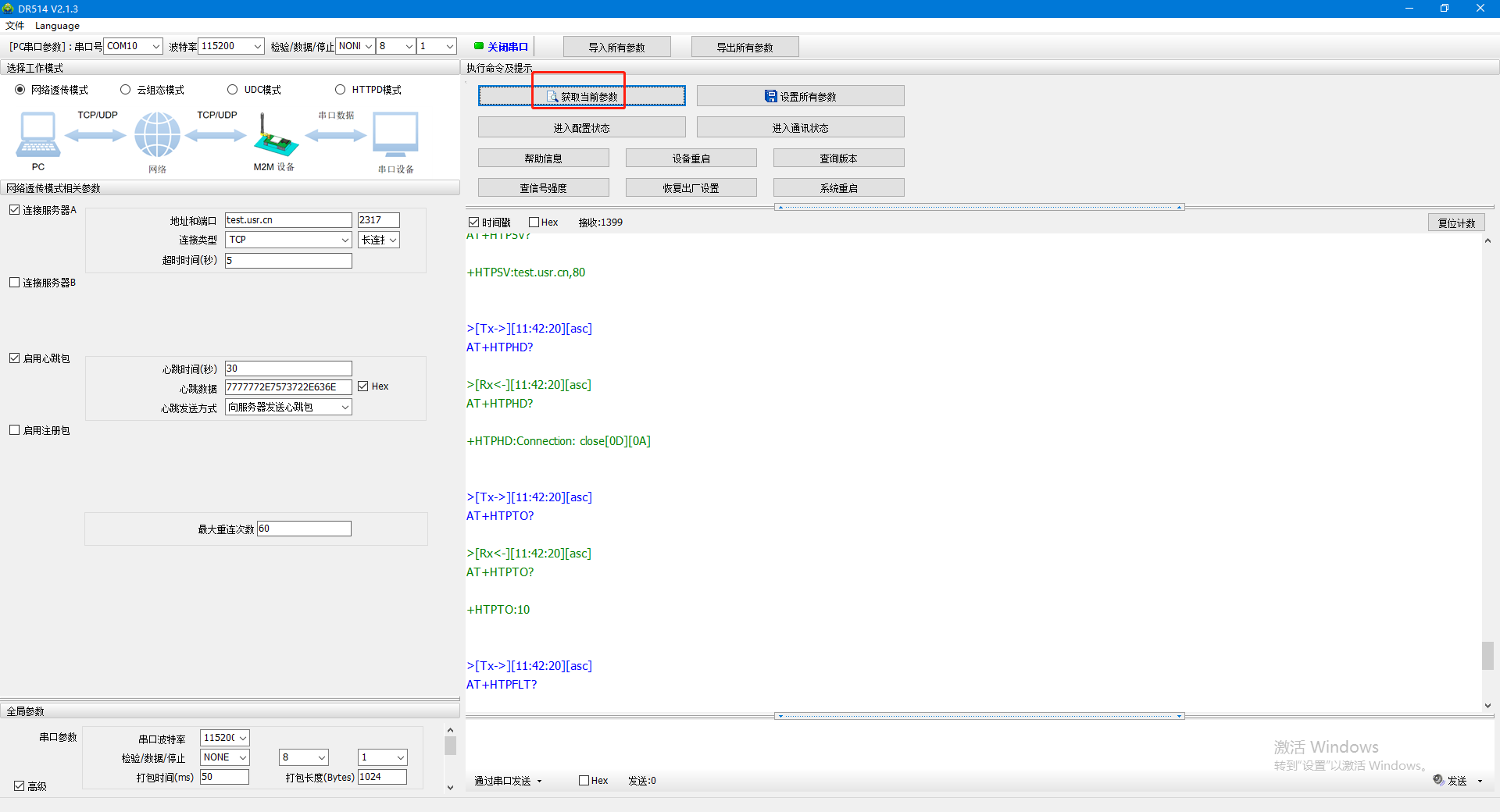This screenshot has width=1500, height=812.
Task: Toggle the 时间戳 timestamp checkbox
Action: (473, 223)
